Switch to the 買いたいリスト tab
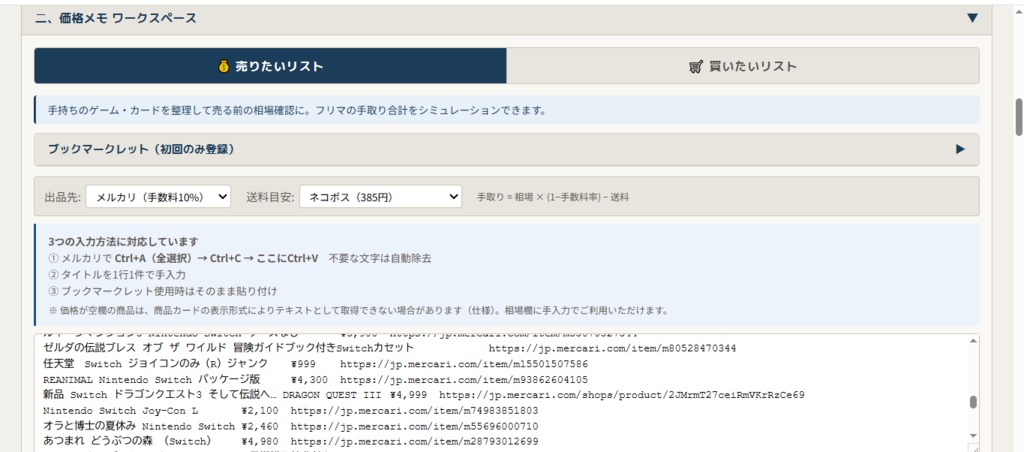This screenshot has height=452, width=1024. click(x=743, y=66)
